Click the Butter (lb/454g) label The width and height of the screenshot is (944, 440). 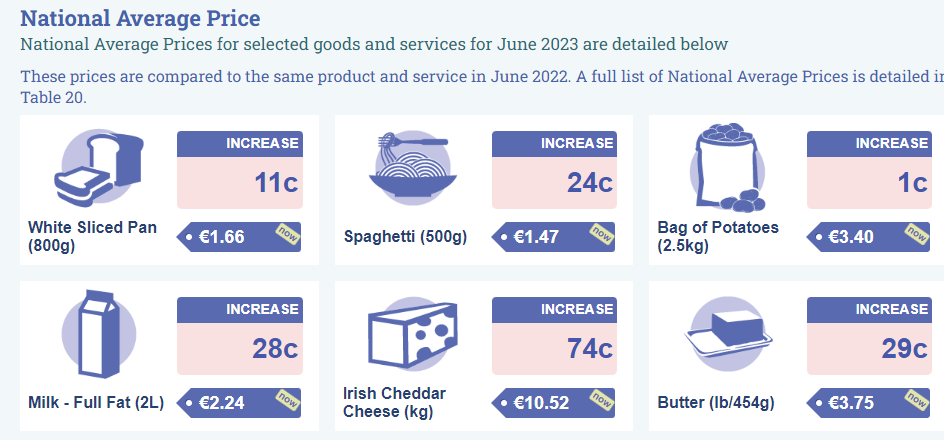(716, 403)
